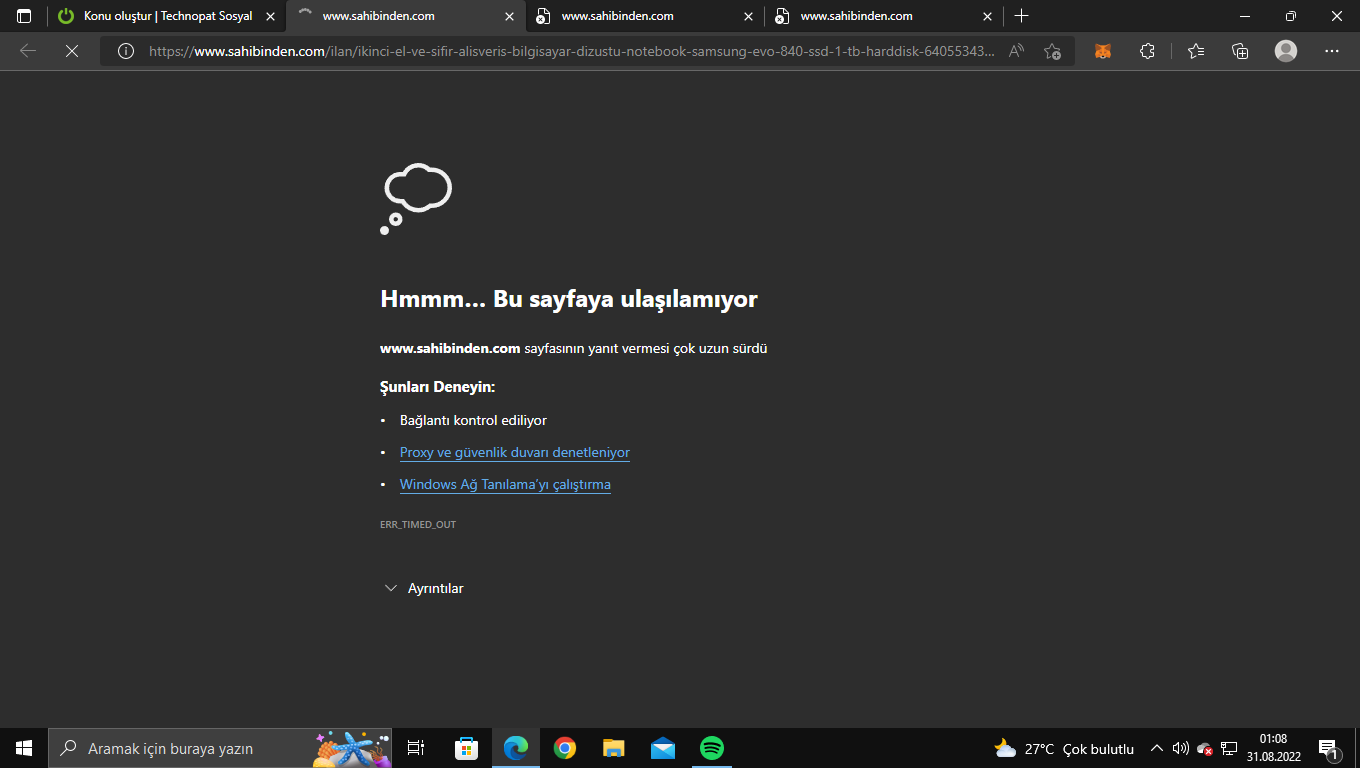Image resolution: width=1360 pixels, height=768 pixels.
Task: Open the 27°C Çok bulutlu weather widget
Action: (x=1064, y=748)
